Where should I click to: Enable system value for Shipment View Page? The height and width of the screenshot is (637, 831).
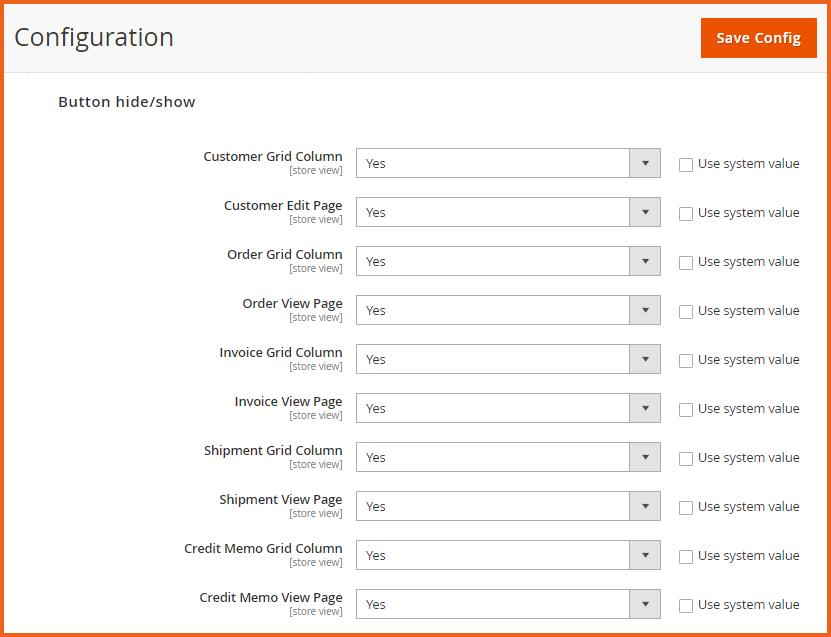pos(686,507)
